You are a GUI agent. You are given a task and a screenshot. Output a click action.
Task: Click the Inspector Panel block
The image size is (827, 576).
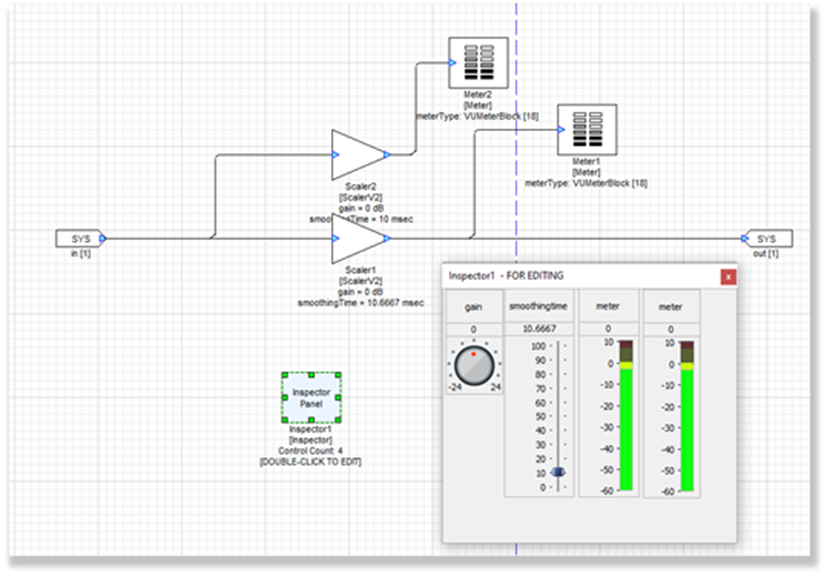(311, 397)
